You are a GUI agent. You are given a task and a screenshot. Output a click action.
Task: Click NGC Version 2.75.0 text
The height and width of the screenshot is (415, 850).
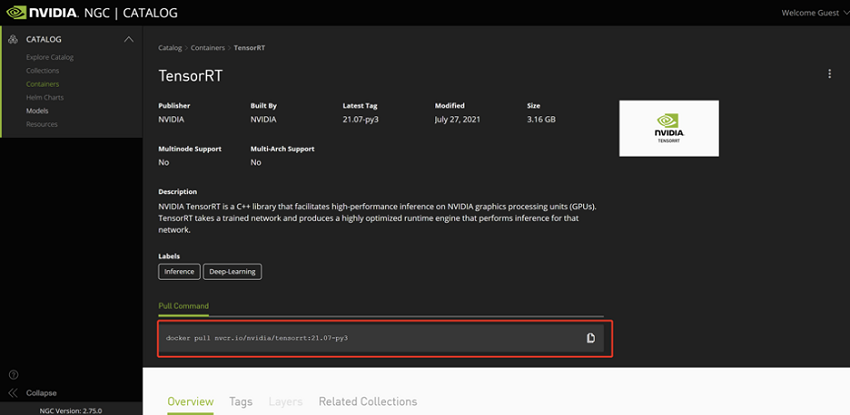pyautogui.click(x=71, y=411)
